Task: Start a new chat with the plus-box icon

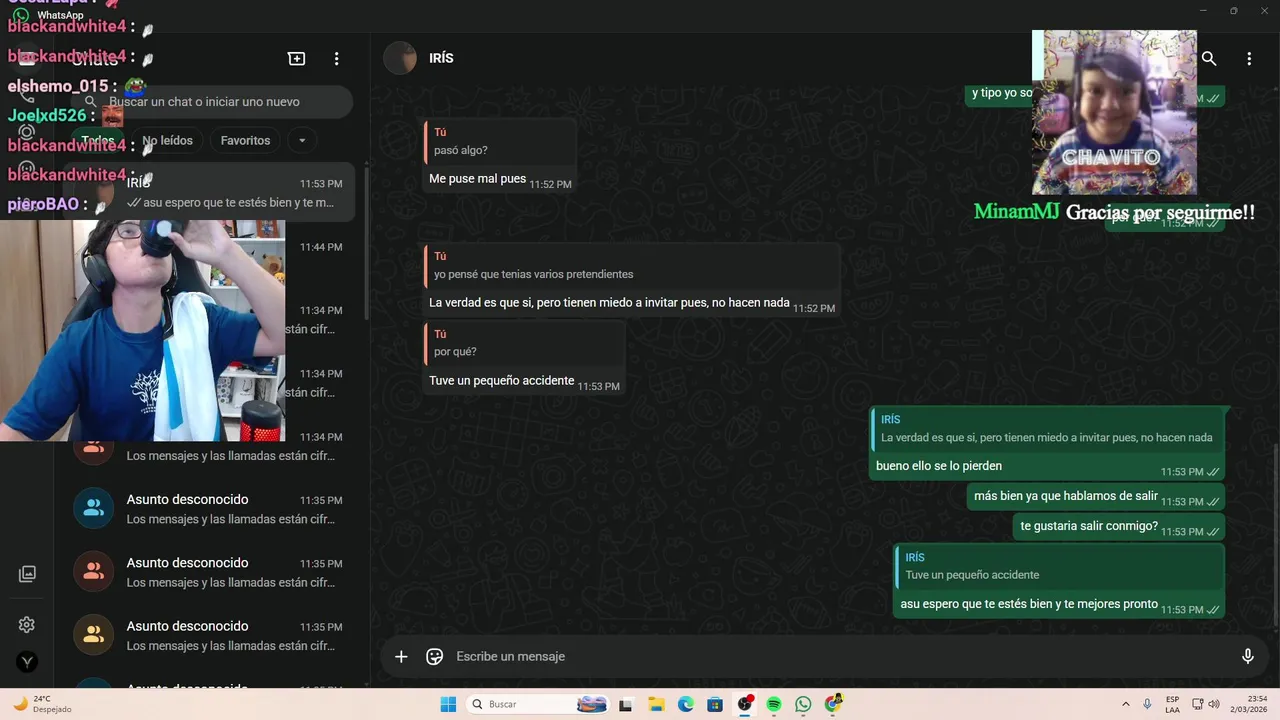Action: [297, 59]
